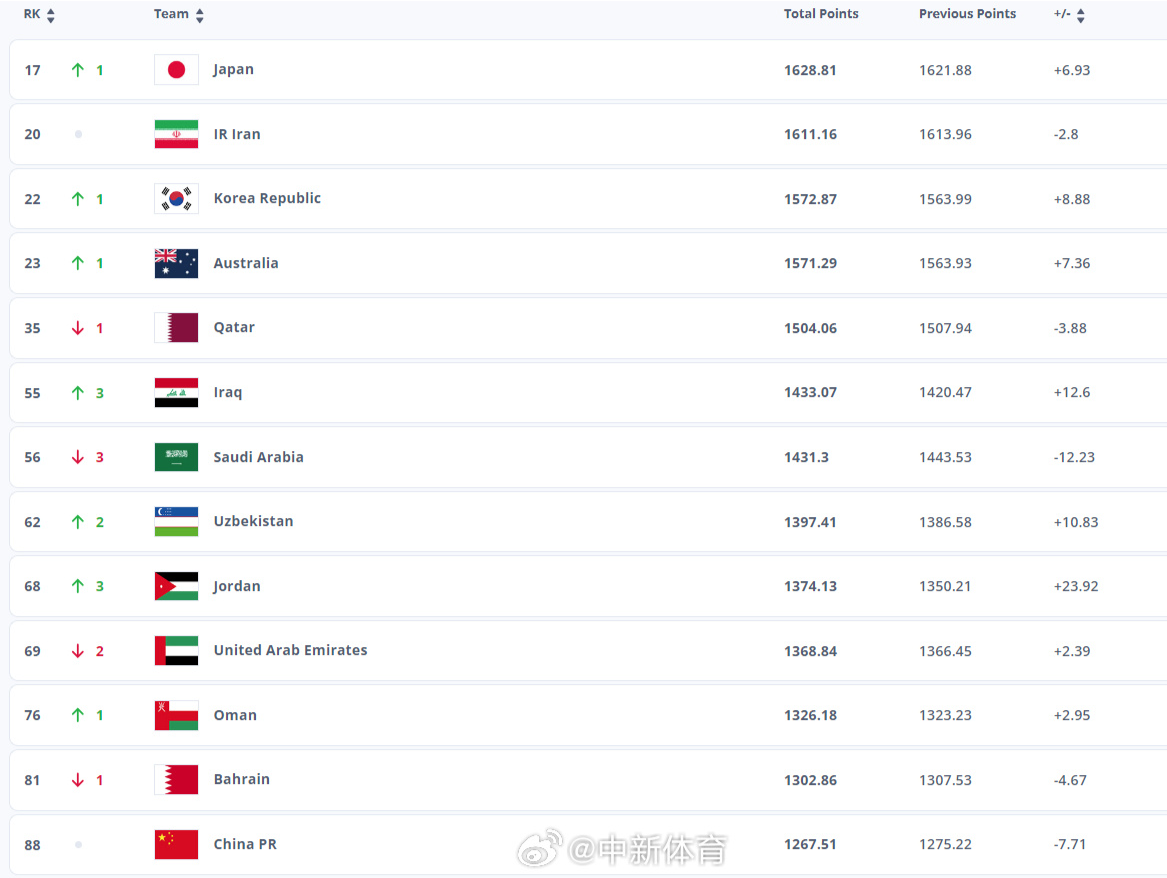This screenshot has height=878, width=1167.
Task: Click the Saudi Arabia flag icon
Action: (x=176, y=457)
